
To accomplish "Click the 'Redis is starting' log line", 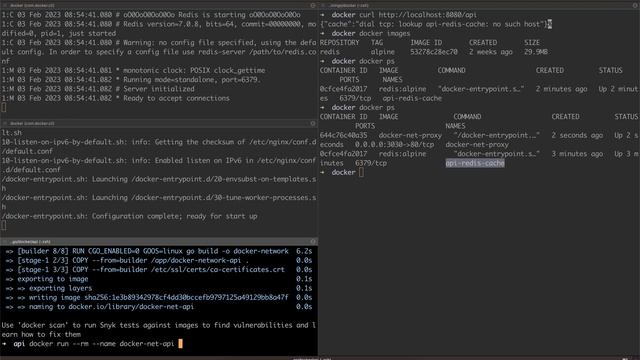I will [x=151, y=15].
